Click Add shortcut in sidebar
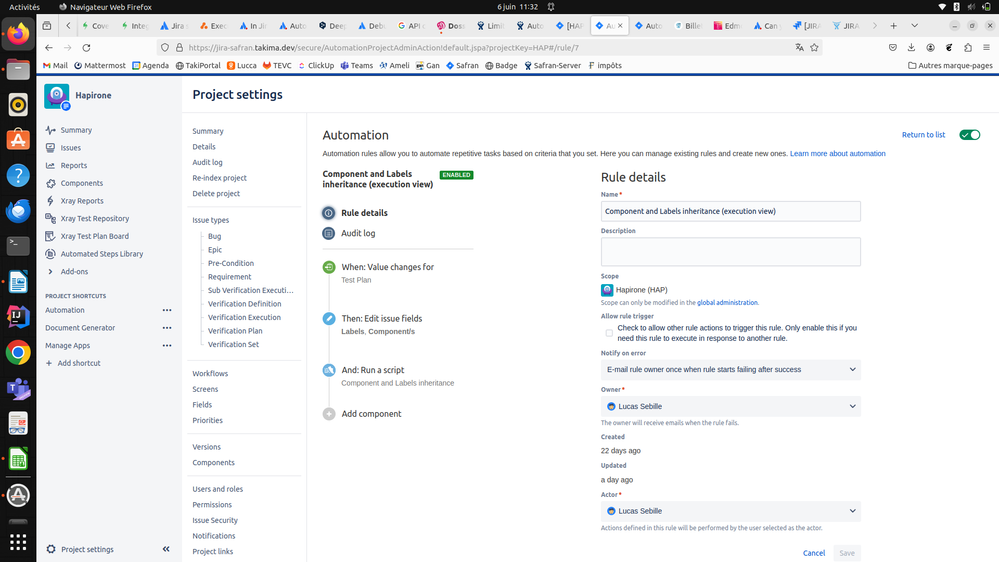This screenshot has width=999, height=562. tap(73, 363)
